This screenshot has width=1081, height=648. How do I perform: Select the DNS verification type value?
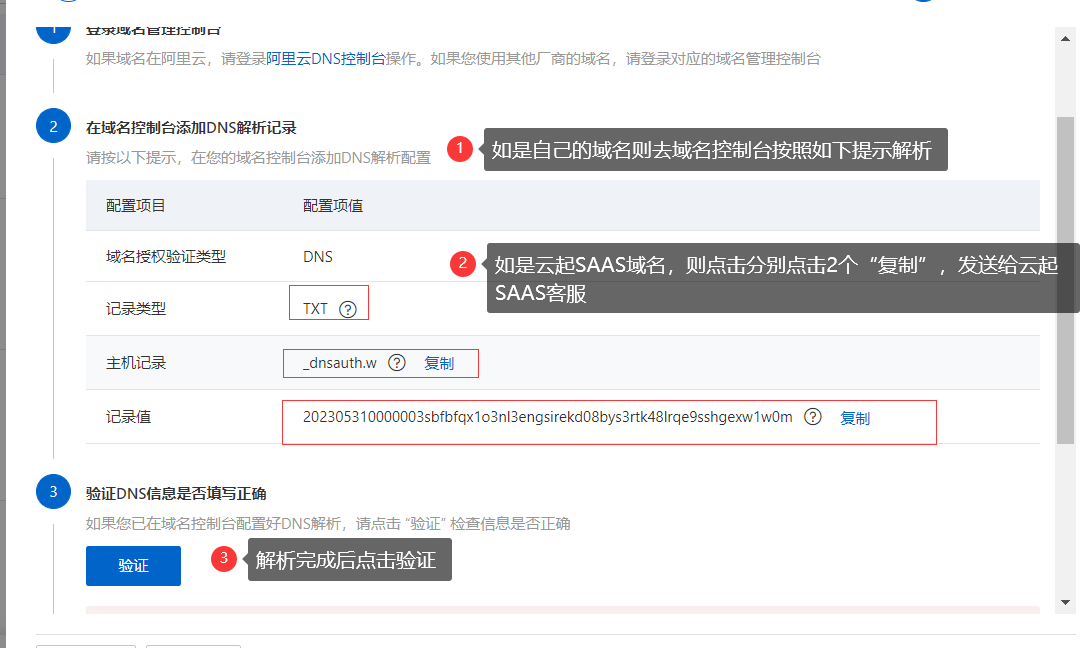(x=318, y=256)
